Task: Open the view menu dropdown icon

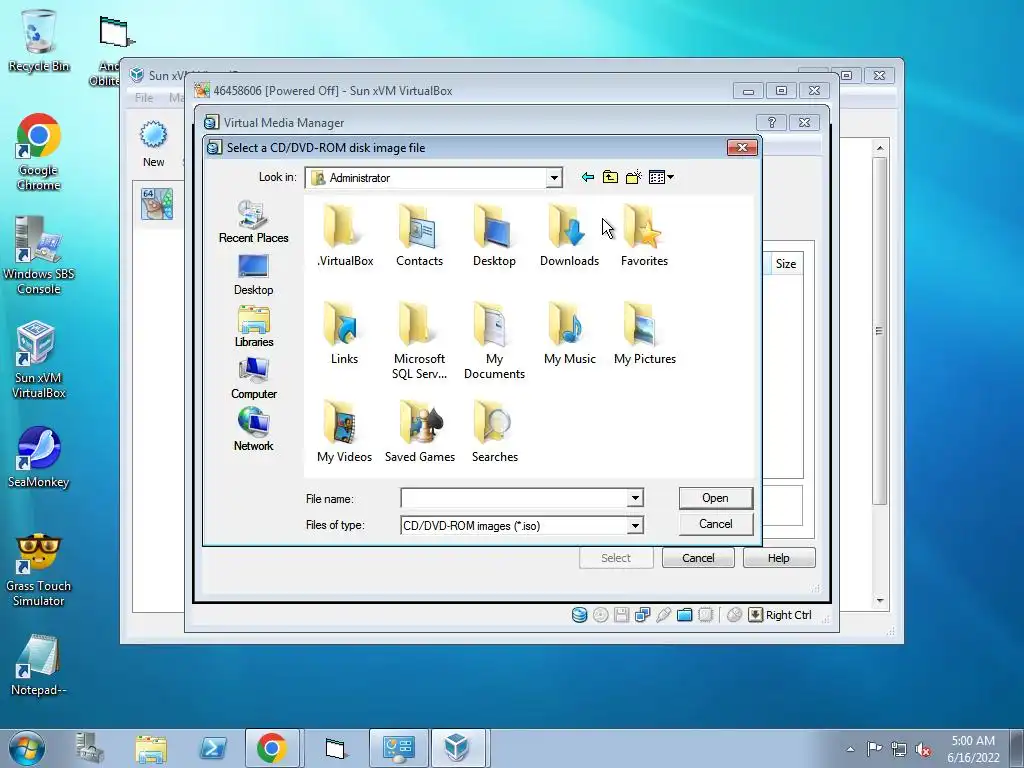Action: coord(661,177)
